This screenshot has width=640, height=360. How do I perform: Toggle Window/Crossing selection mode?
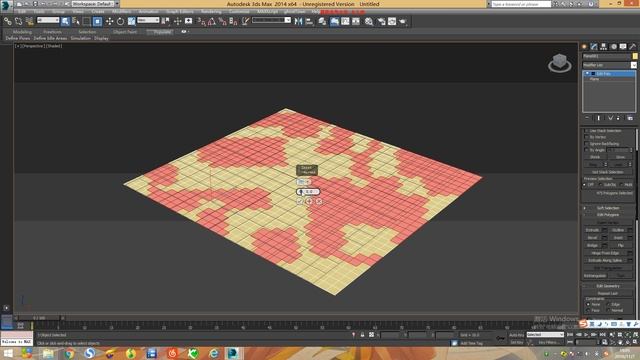coord(97,21)
